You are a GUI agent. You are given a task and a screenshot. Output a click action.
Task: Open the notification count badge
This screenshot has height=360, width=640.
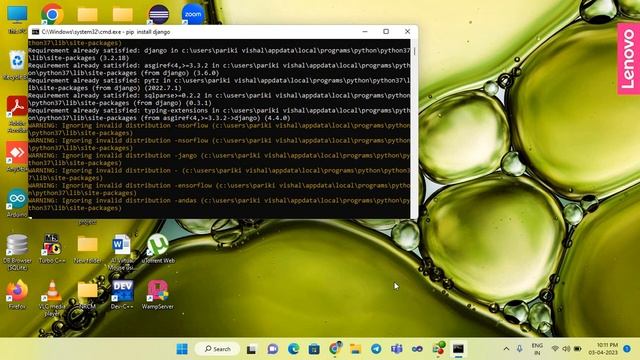point(627,349)
